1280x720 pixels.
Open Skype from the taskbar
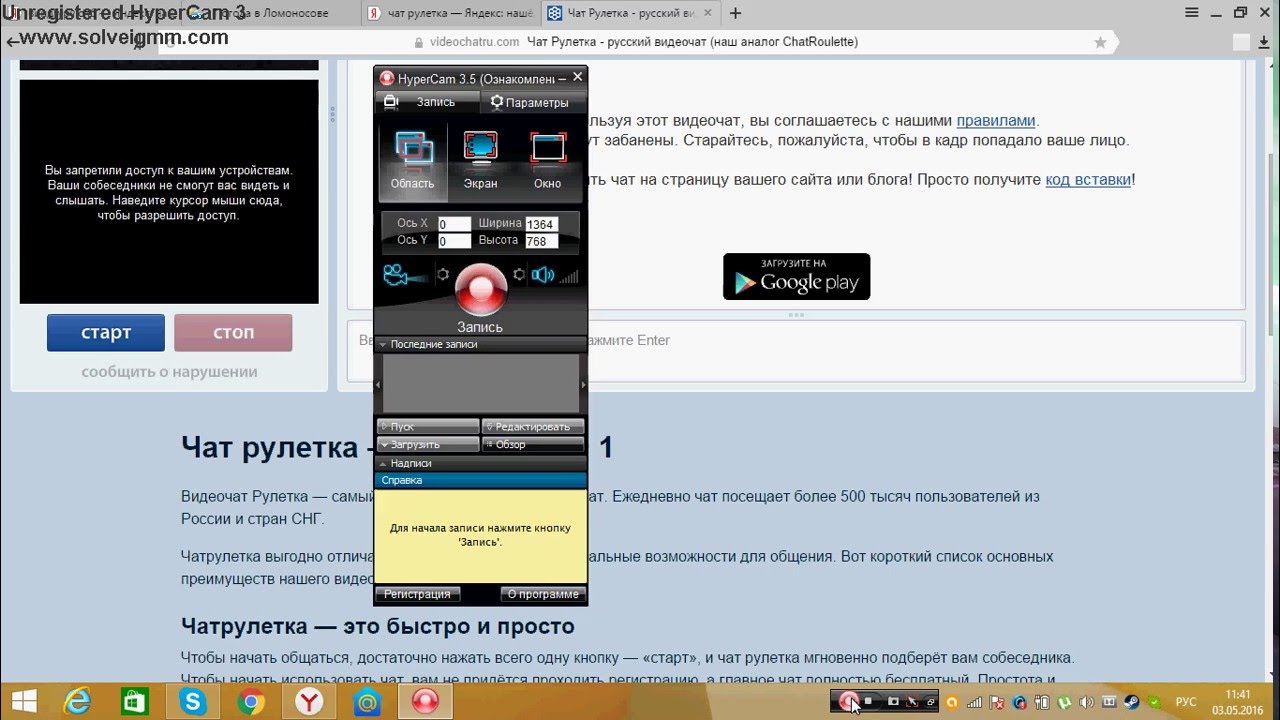[192, 703]
